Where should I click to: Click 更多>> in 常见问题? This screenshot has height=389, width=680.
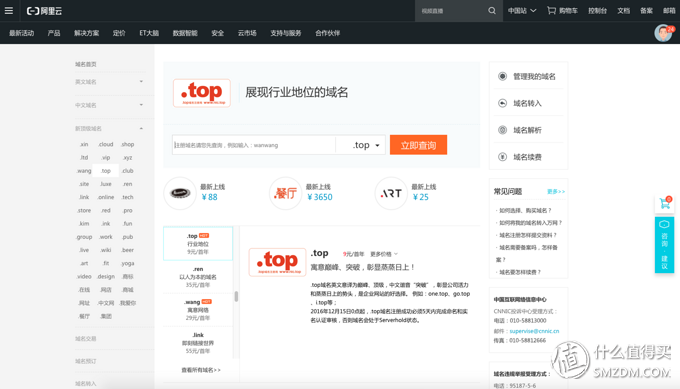point(556,191)
